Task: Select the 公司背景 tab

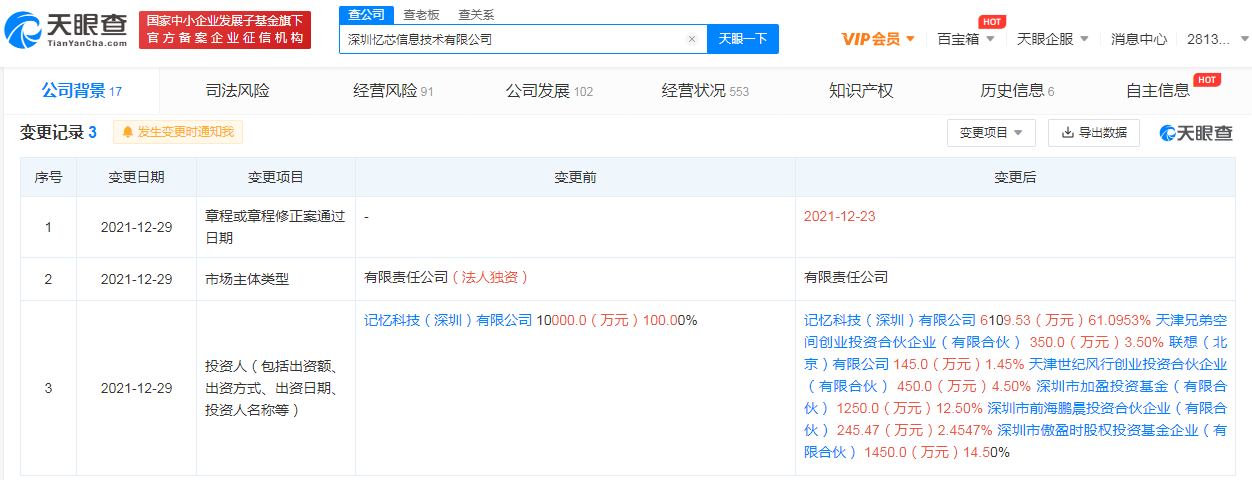Action: click(x=81, y=91)
